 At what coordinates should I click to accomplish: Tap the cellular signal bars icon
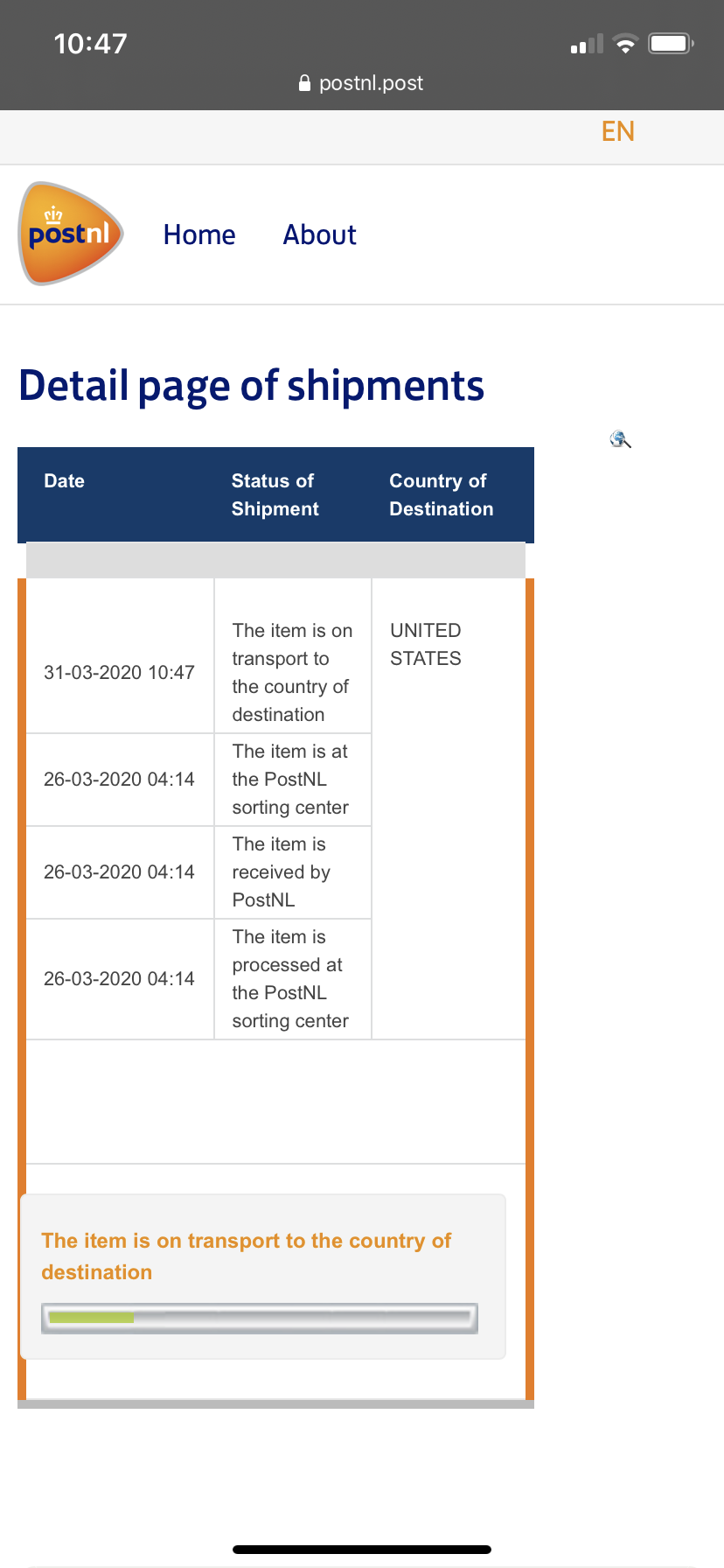587,45
